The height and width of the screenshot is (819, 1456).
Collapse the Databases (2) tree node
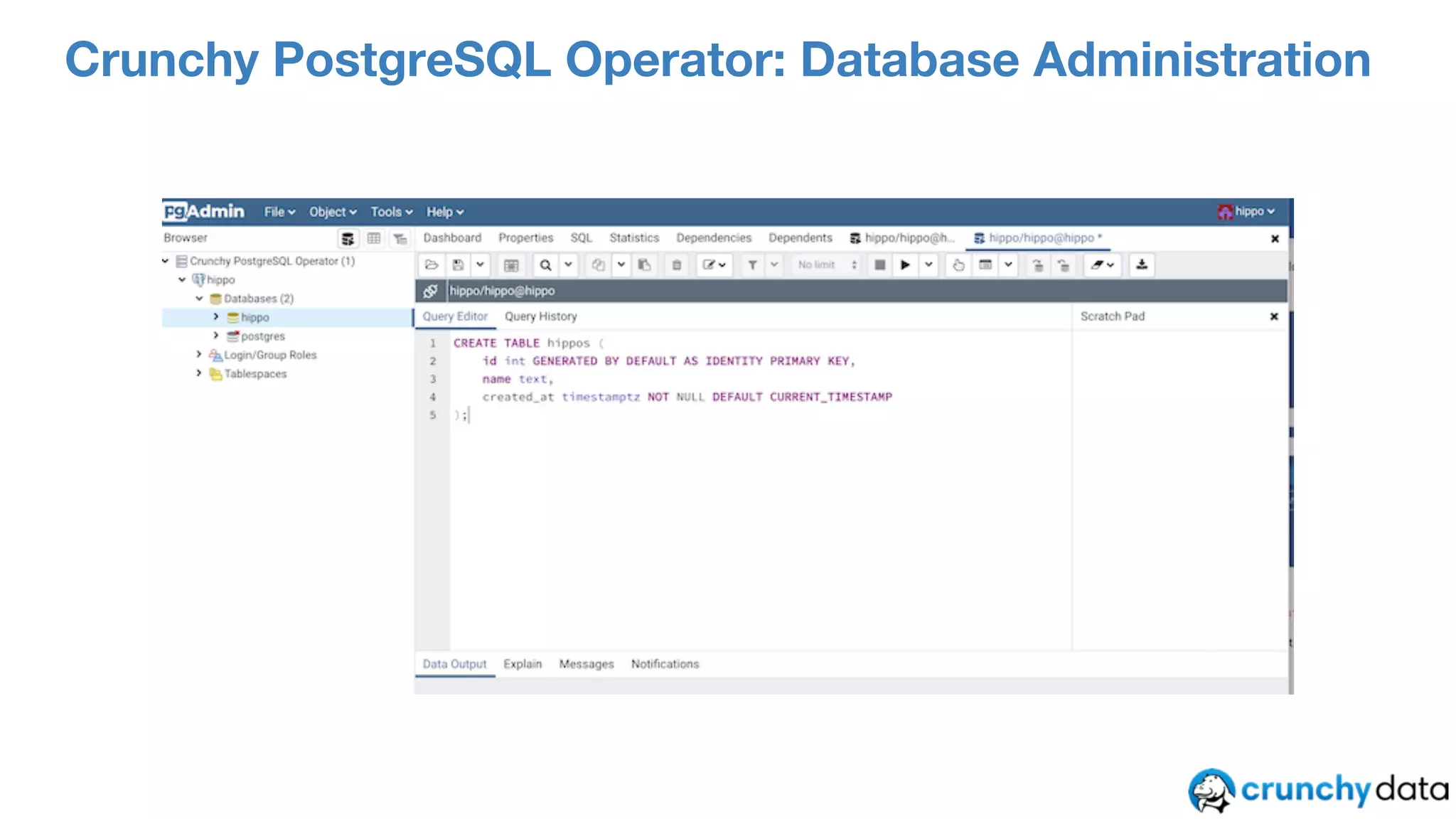tap(200, 299)
